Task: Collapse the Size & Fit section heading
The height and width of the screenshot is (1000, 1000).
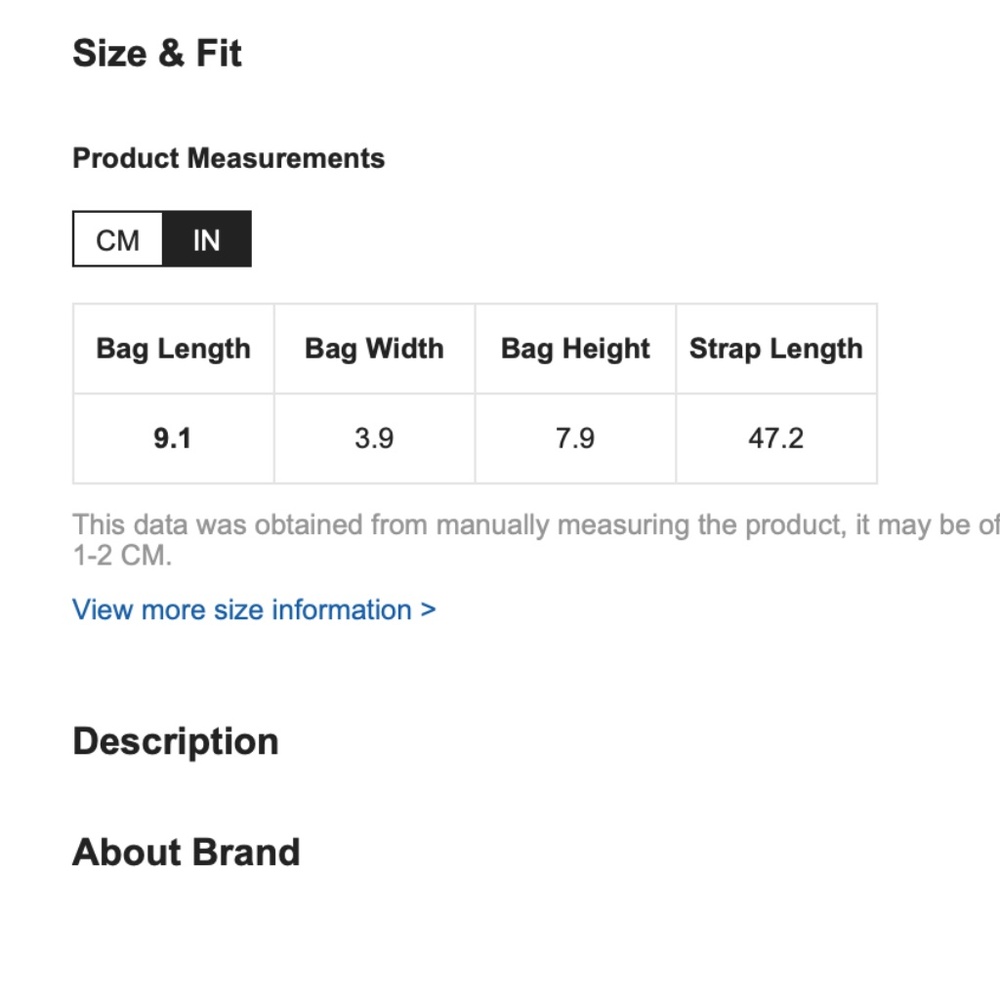Action: pos(157,53)
